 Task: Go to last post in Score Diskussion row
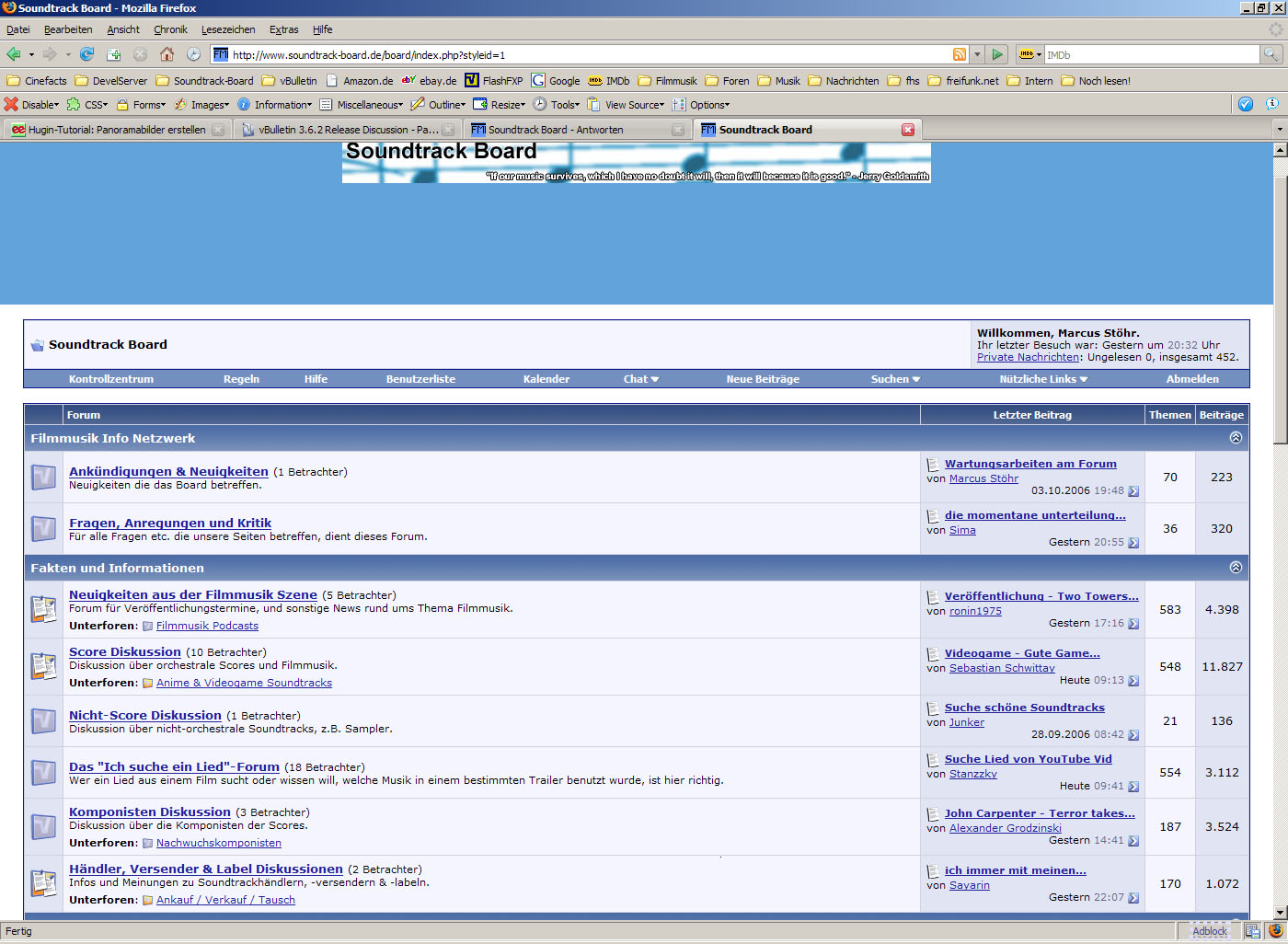(x=1133, y=681)
